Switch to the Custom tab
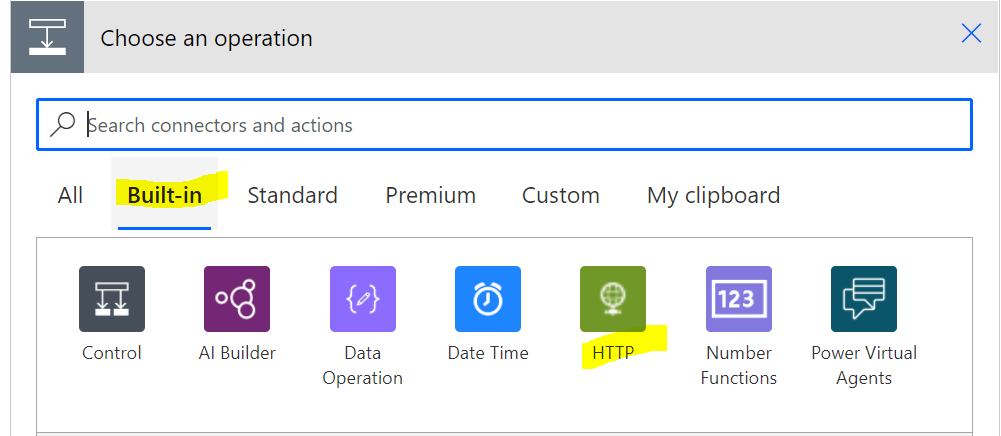 coord(561,195)
